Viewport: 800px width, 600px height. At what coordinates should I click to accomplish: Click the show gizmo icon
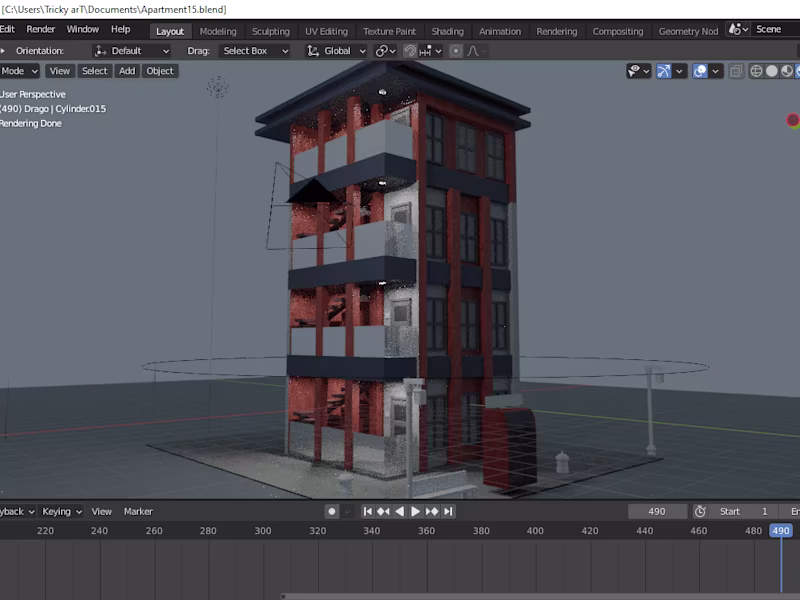coord(664,71)
